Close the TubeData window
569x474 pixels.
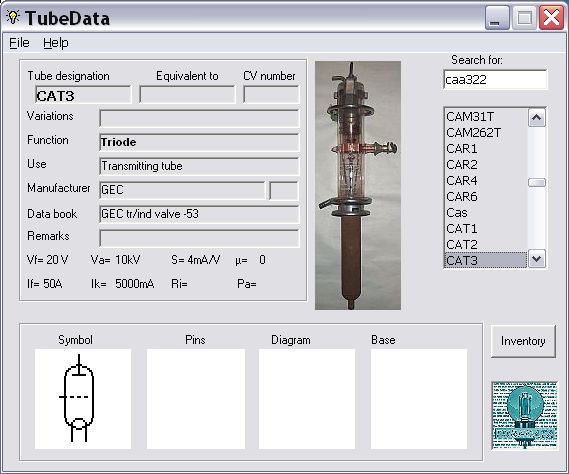pos(551,18)
